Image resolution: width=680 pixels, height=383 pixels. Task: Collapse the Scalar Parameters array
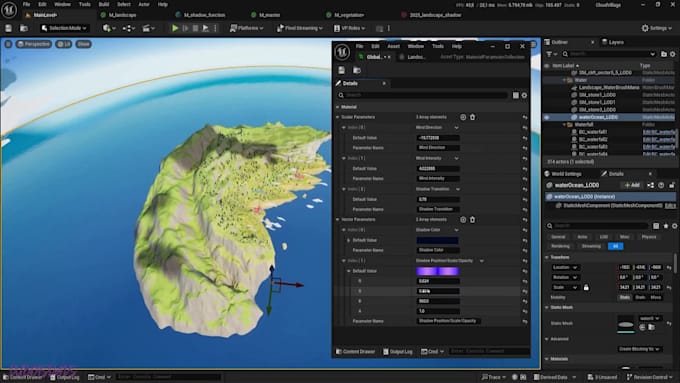[x=338, y=117]
